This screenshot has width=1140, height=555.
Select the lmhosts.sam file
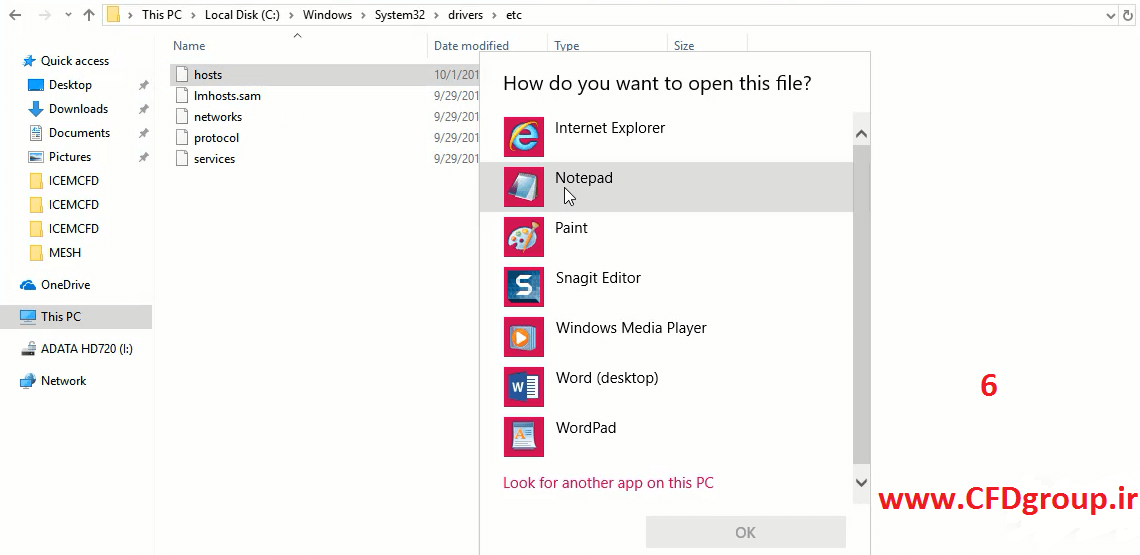(x=227, y=96)
